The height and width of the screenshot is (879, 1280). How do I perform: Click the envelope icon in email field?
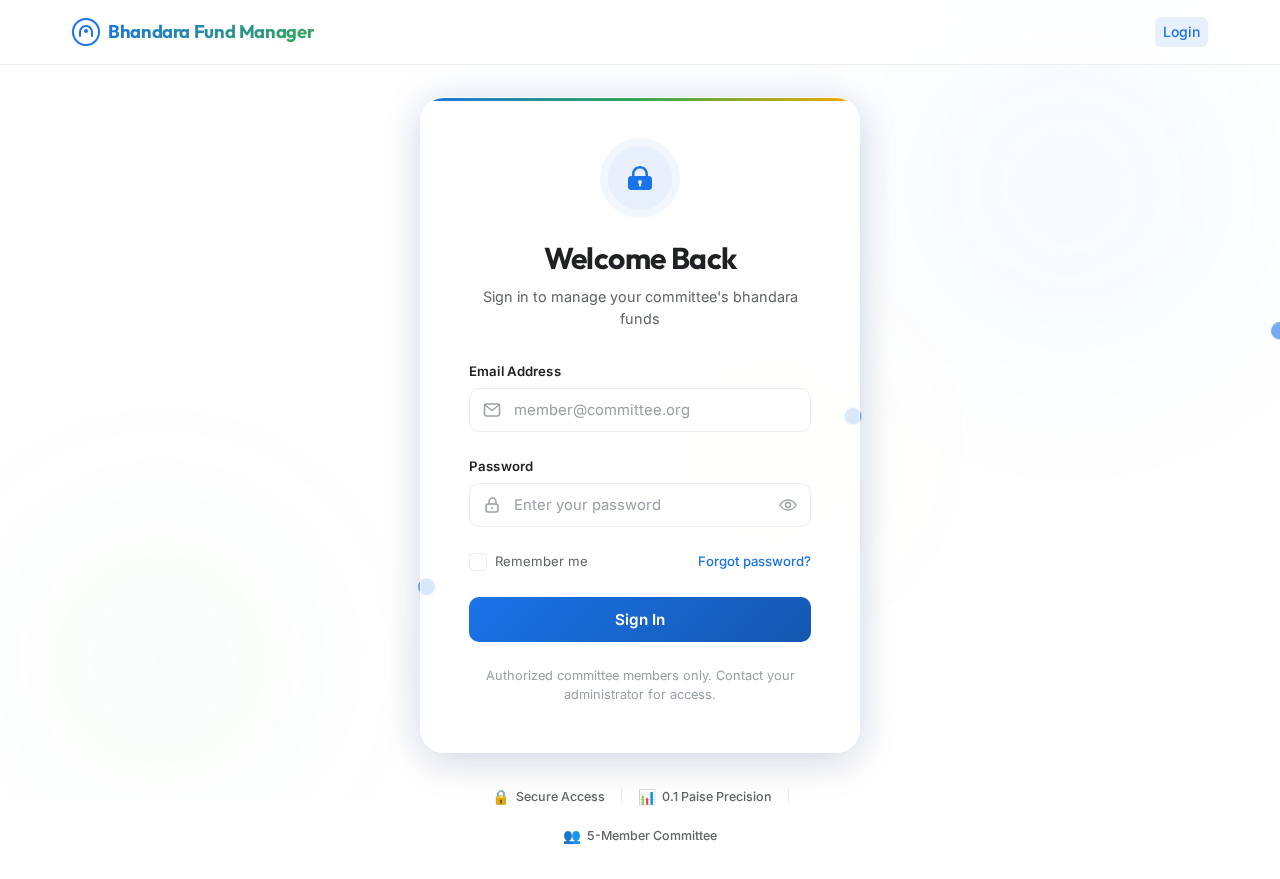[492, 410]
